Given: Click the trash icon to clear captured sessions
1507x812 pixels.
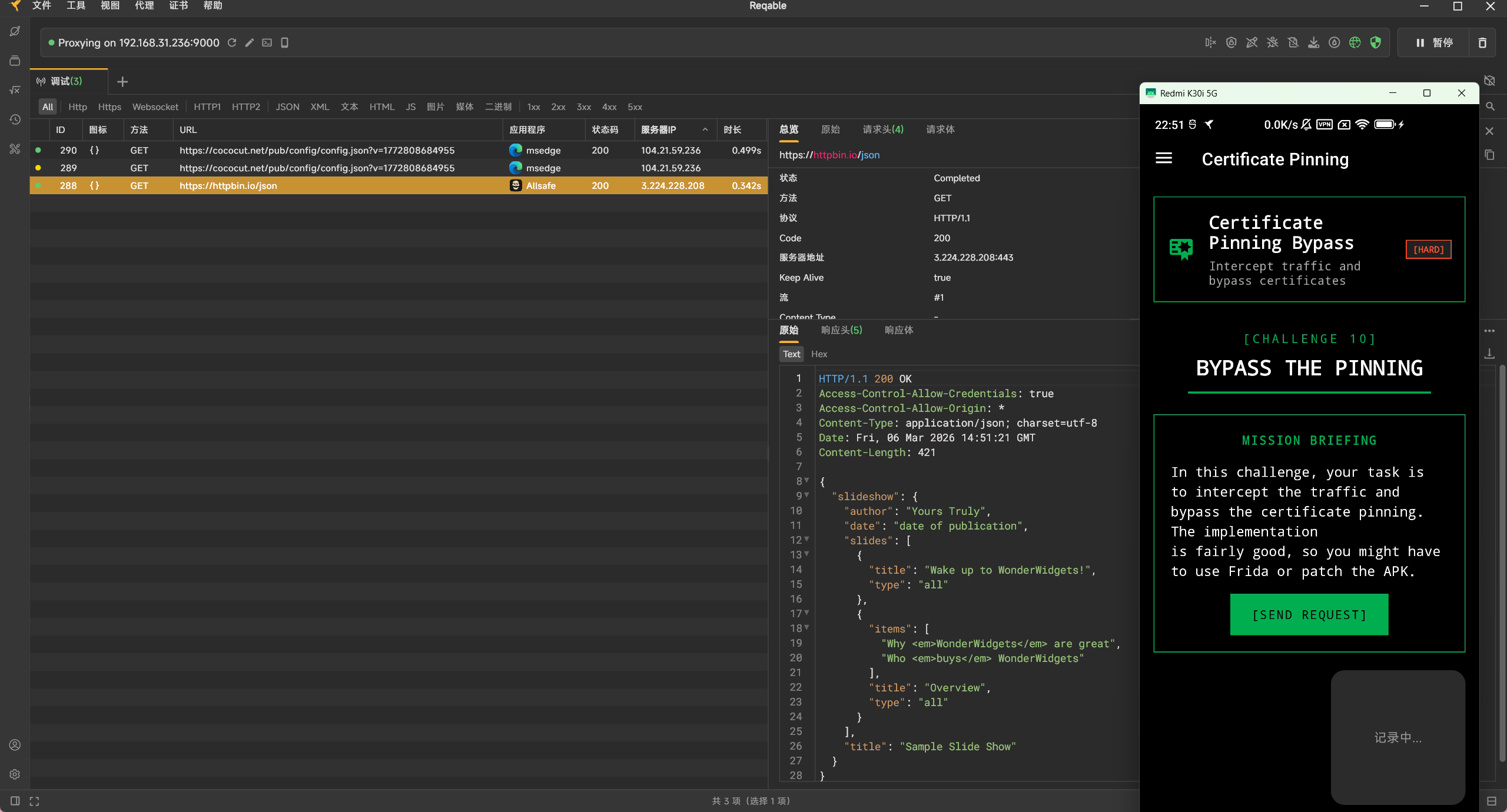Looking at the screenshot, I should 1482,42.
